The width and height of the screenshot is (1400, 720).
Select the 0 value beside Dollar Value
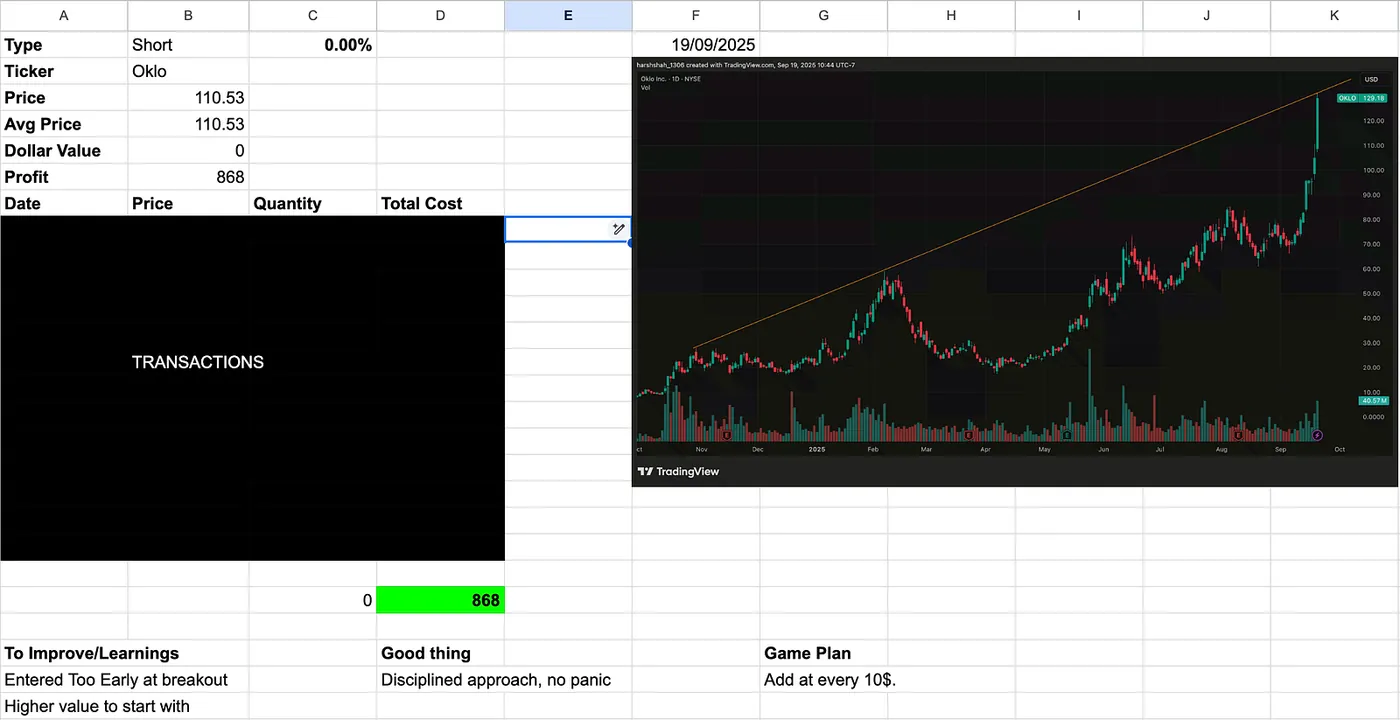click(189, 151)
